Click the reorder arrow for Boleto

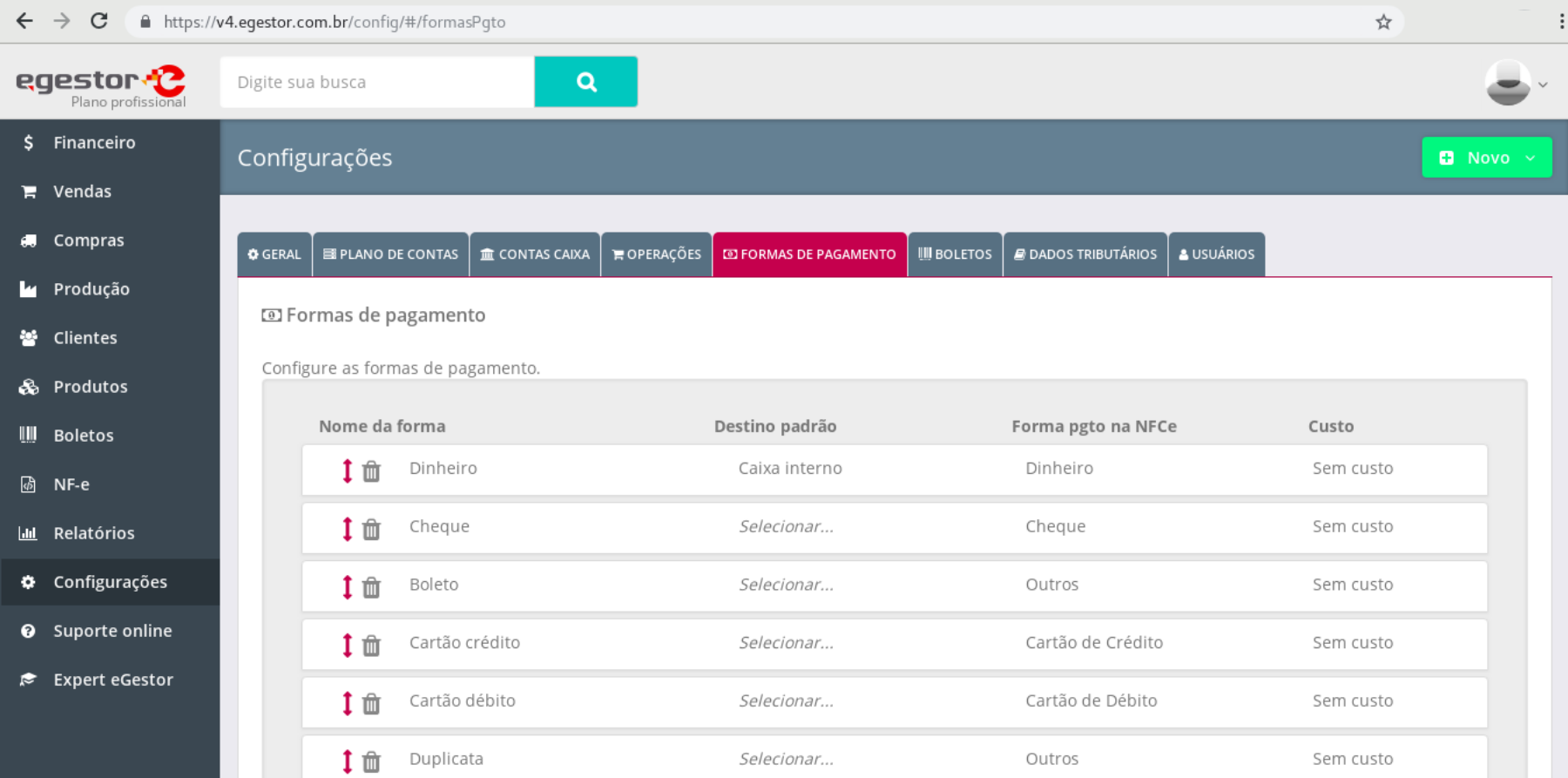348,587
